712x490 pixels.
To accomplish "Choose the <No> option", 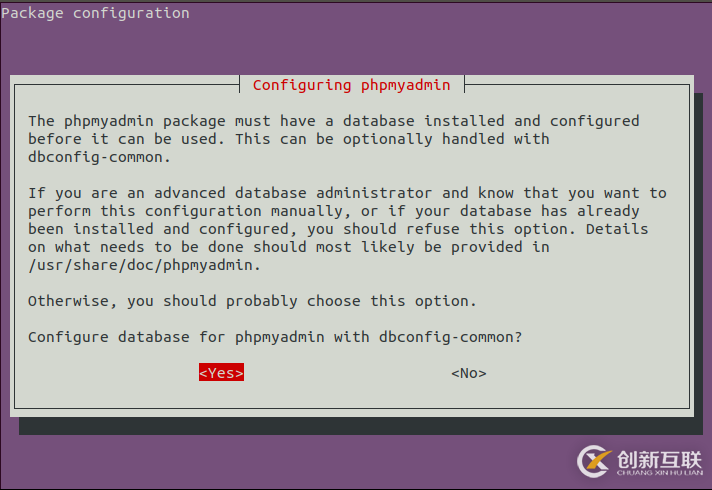I will 469,373.
